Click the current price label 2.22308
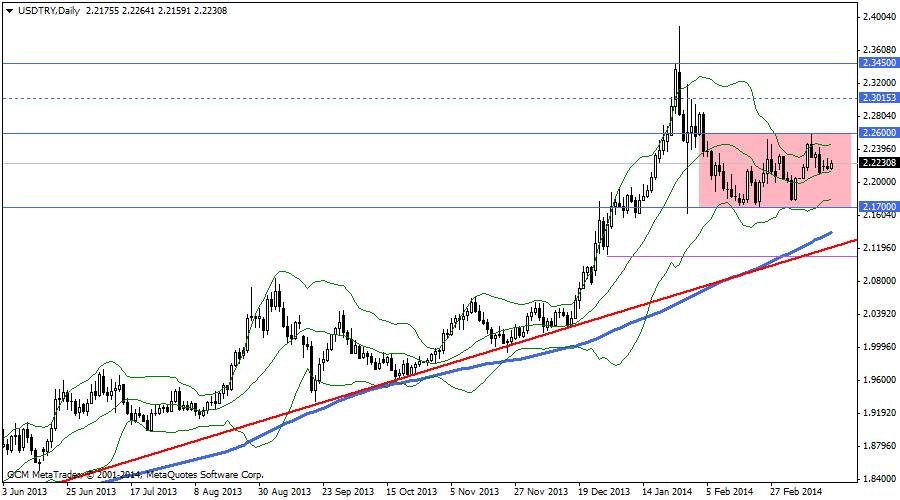 [x=879, y=163]
